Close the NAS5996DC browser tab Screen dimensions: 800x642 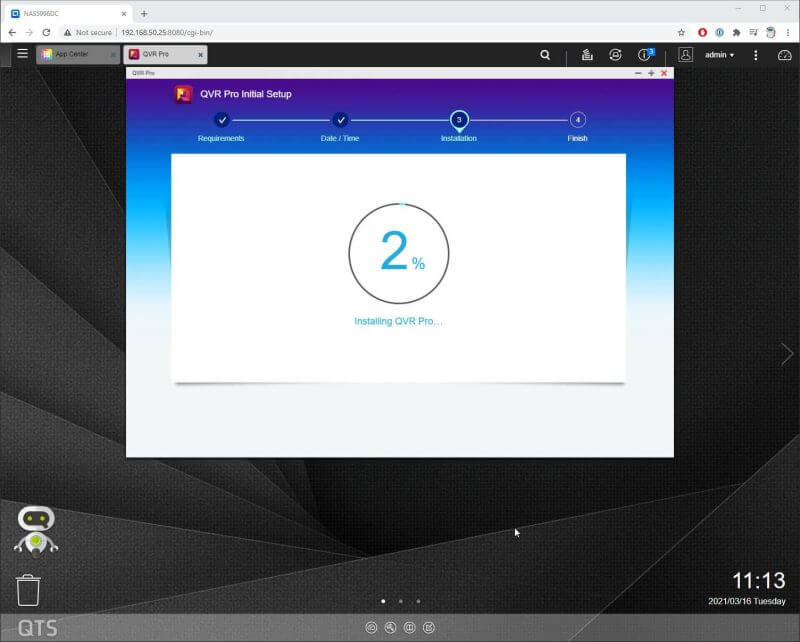point(124,14)
